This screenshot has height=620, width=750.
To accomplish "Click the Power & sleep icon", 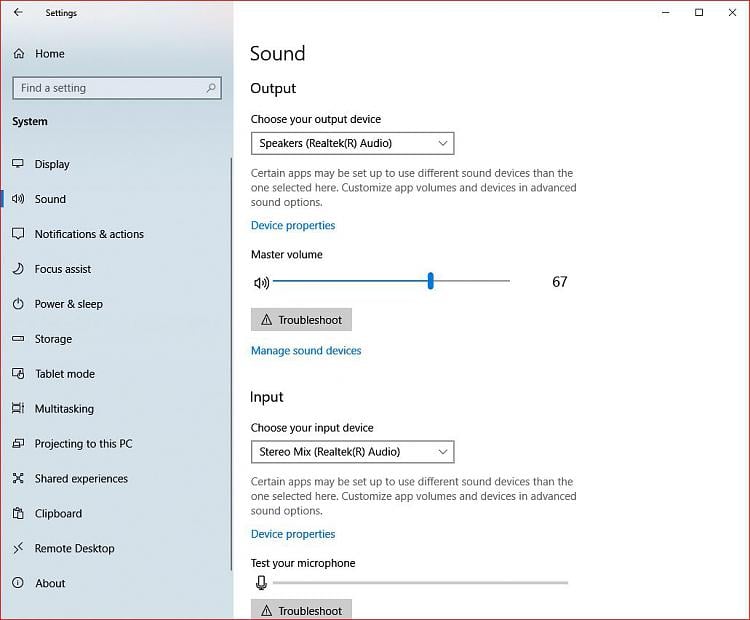I will point(18,304).
